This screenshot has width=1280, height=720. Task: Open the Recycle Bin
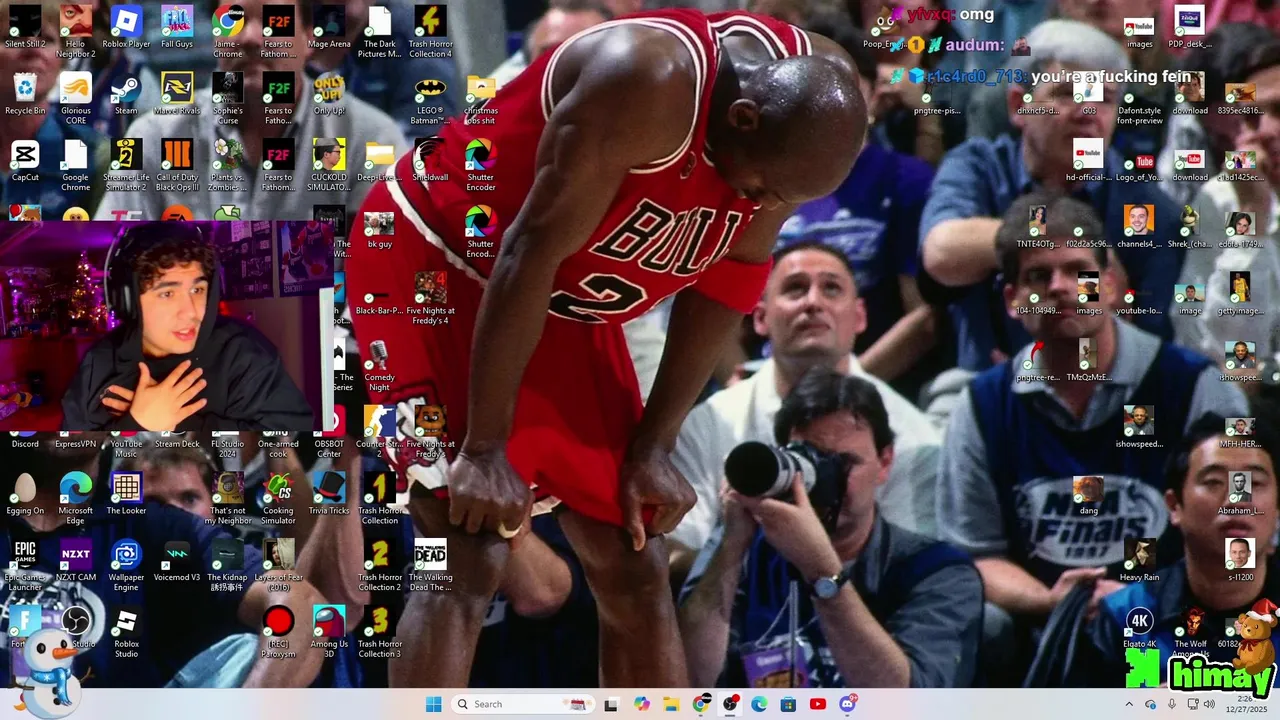click(x=25, y=95)
